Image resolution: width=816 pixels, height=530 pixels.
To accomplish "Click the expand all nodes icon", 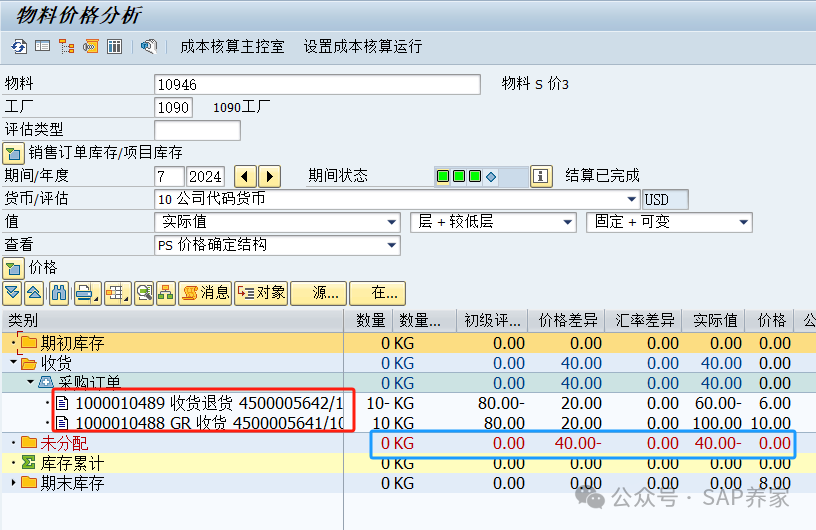I will (12, 293).
